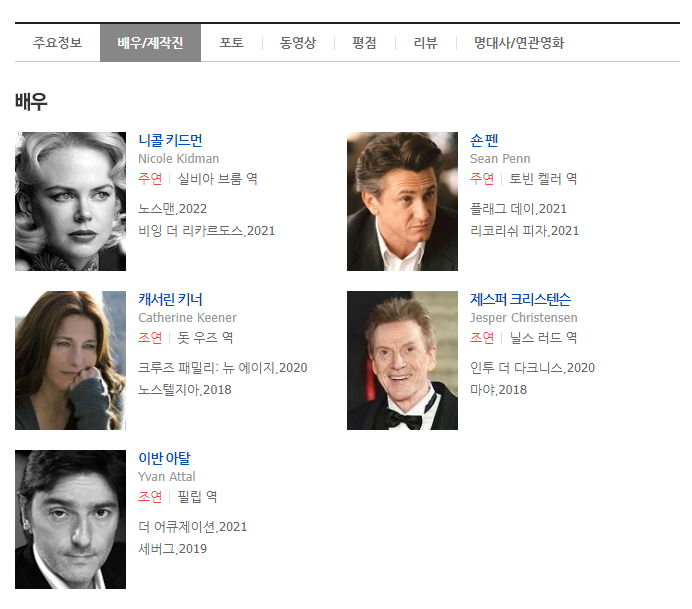Open the 숀 펜 actor name link
The width and height of the screenshot is (692, 609).
[484, 140]
